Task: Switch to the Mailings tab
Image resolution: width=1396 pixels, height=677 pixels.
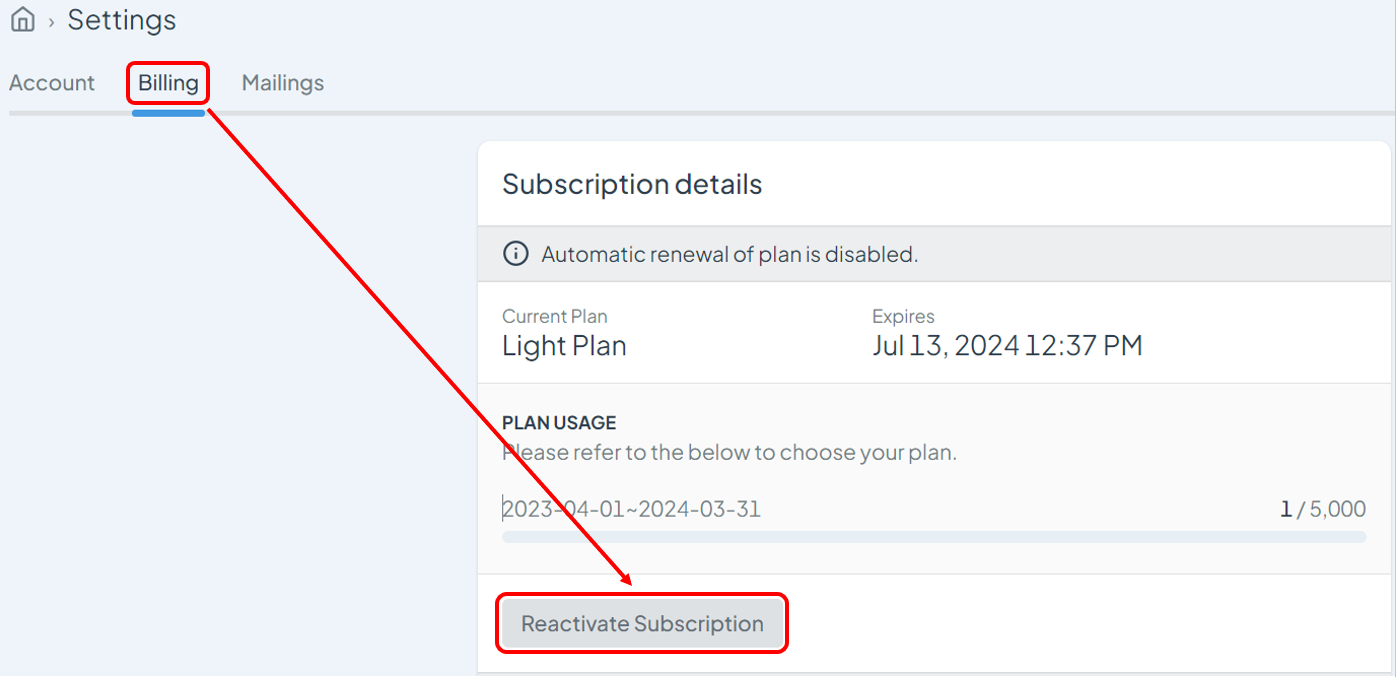Action: click(x=283, y=83)
